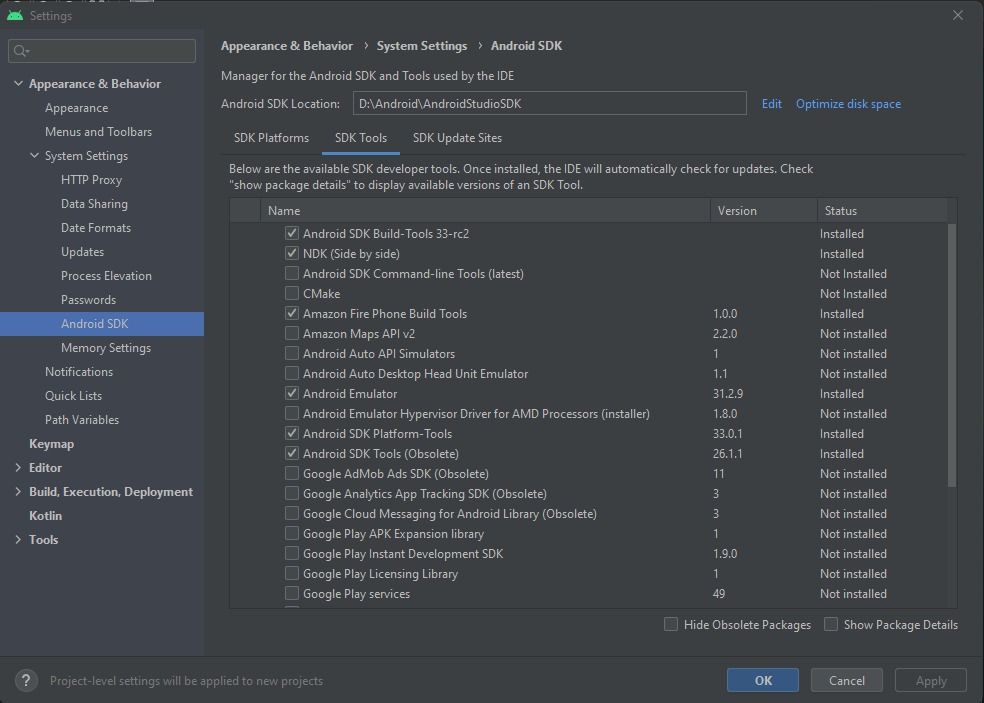Uncheck NDK (Side by side)
Image resolution: width=984 pixels, height=703 pixels.
tap(292, 254)
